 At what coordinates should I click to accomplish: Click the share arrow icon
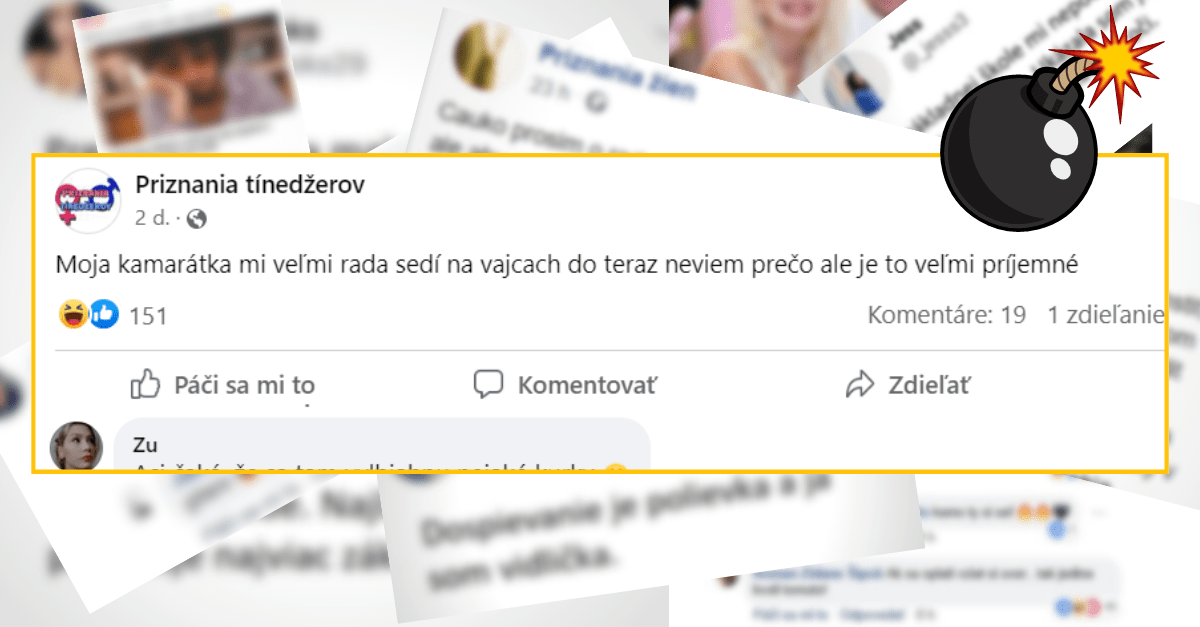pos(859,384)
